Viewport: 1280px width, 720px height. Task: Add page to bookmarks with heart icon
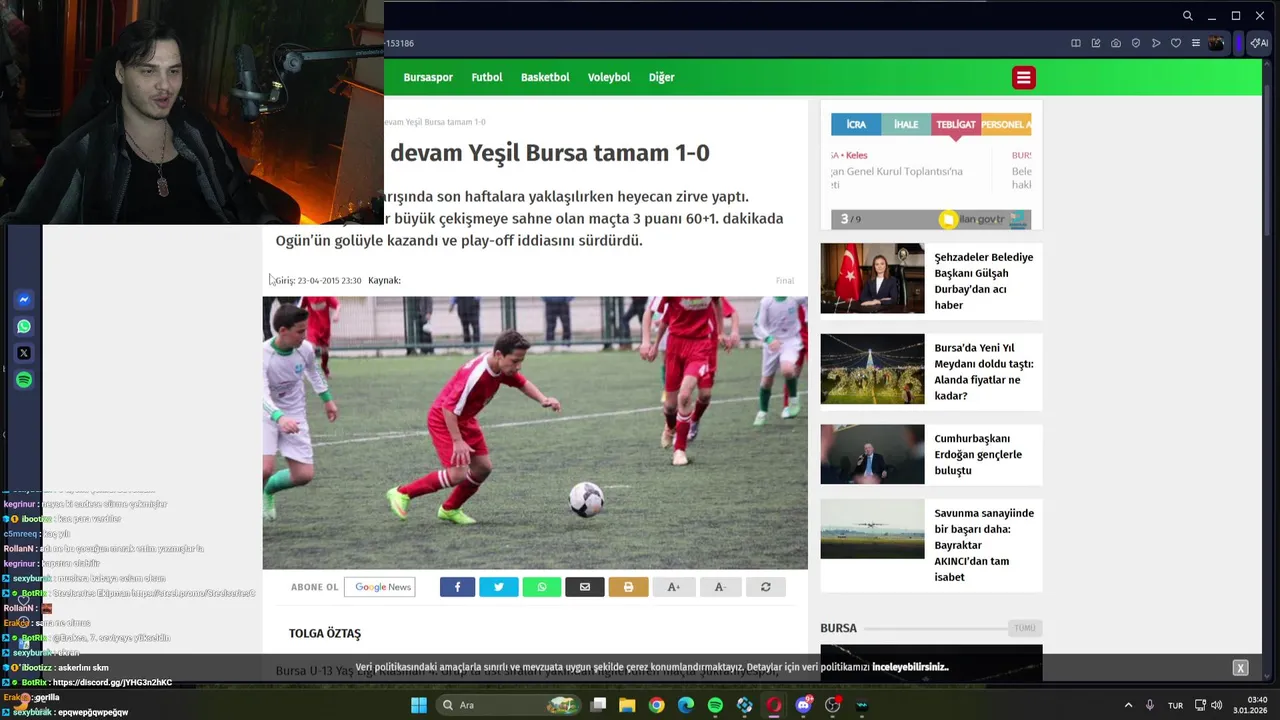1176,43
